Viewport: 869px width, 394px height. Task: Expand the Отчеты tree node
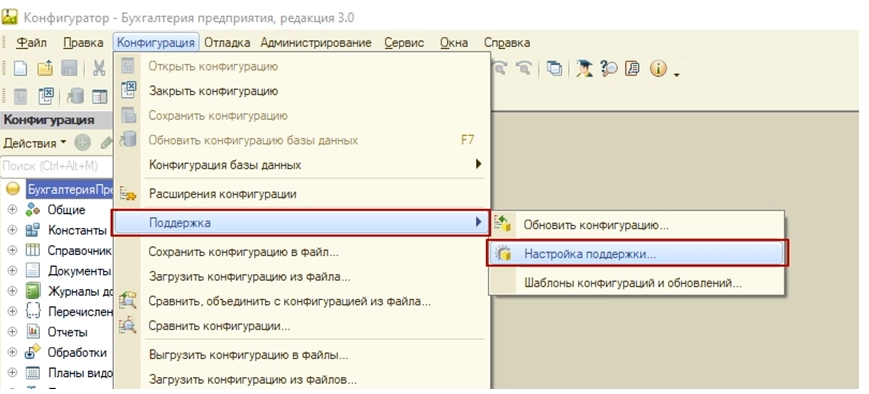coord(12,332)
